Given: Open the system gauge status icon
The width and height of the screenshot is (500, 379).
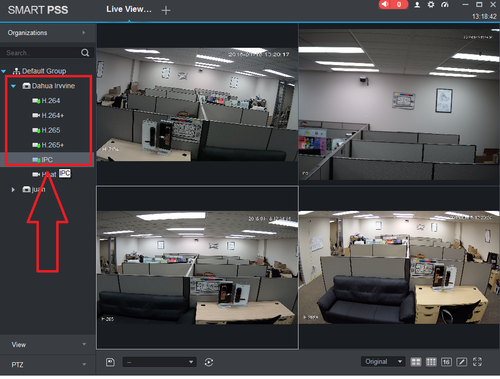Looking at the screenshot, I should (x=445, y=5).
